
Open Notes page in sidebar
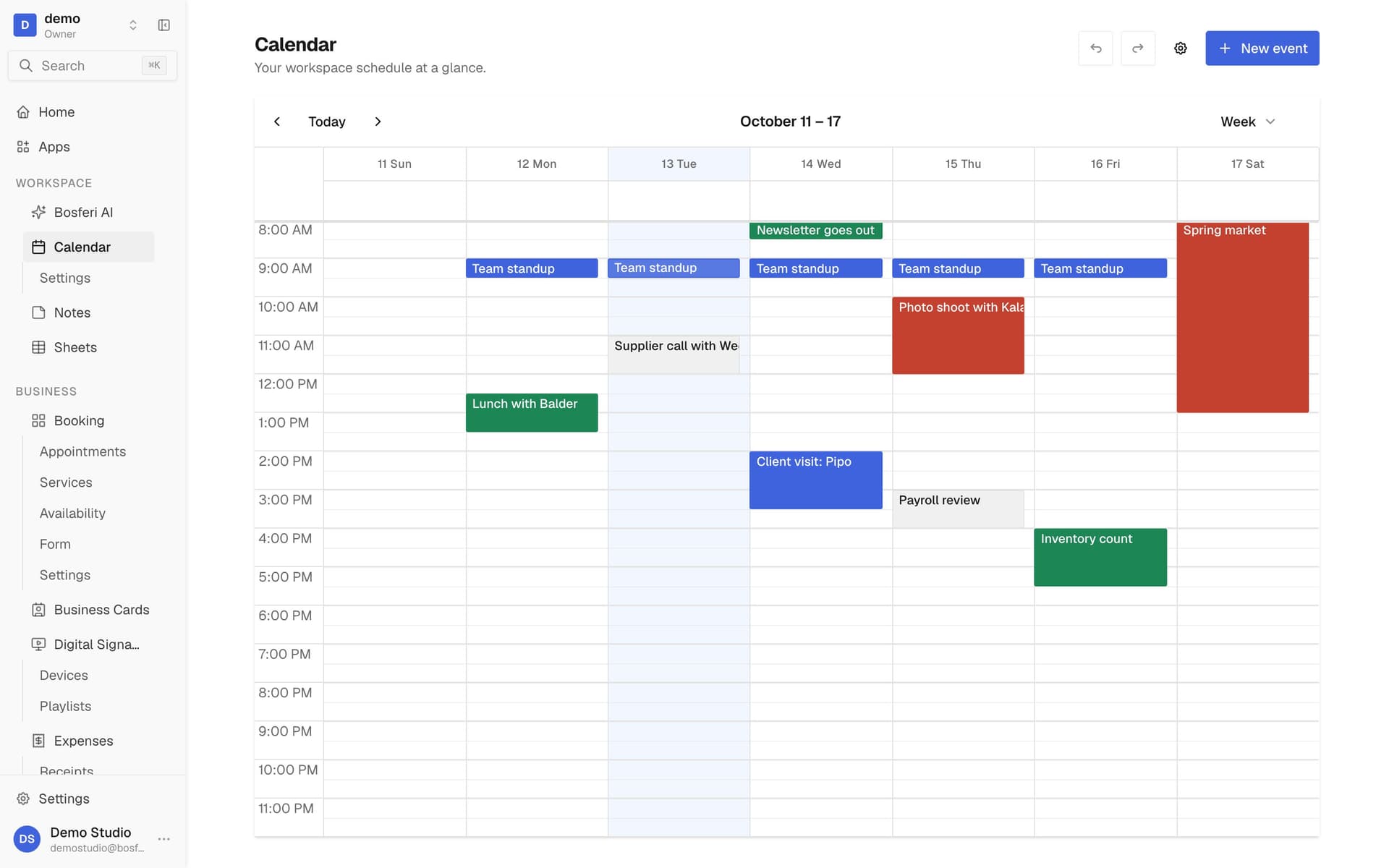pyautogui.click(x=88, y=312)
